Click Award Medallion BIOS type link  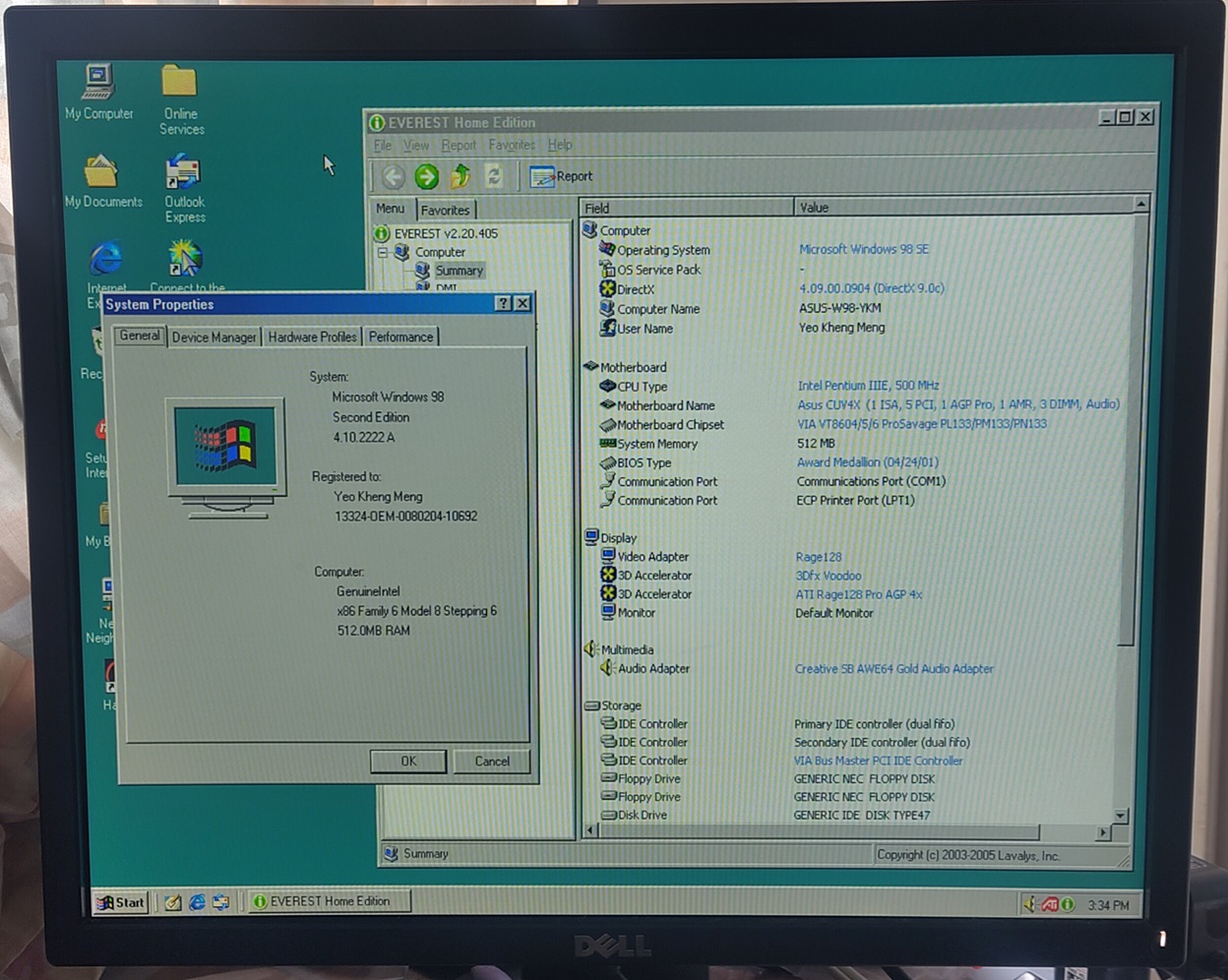pos(867,461)
